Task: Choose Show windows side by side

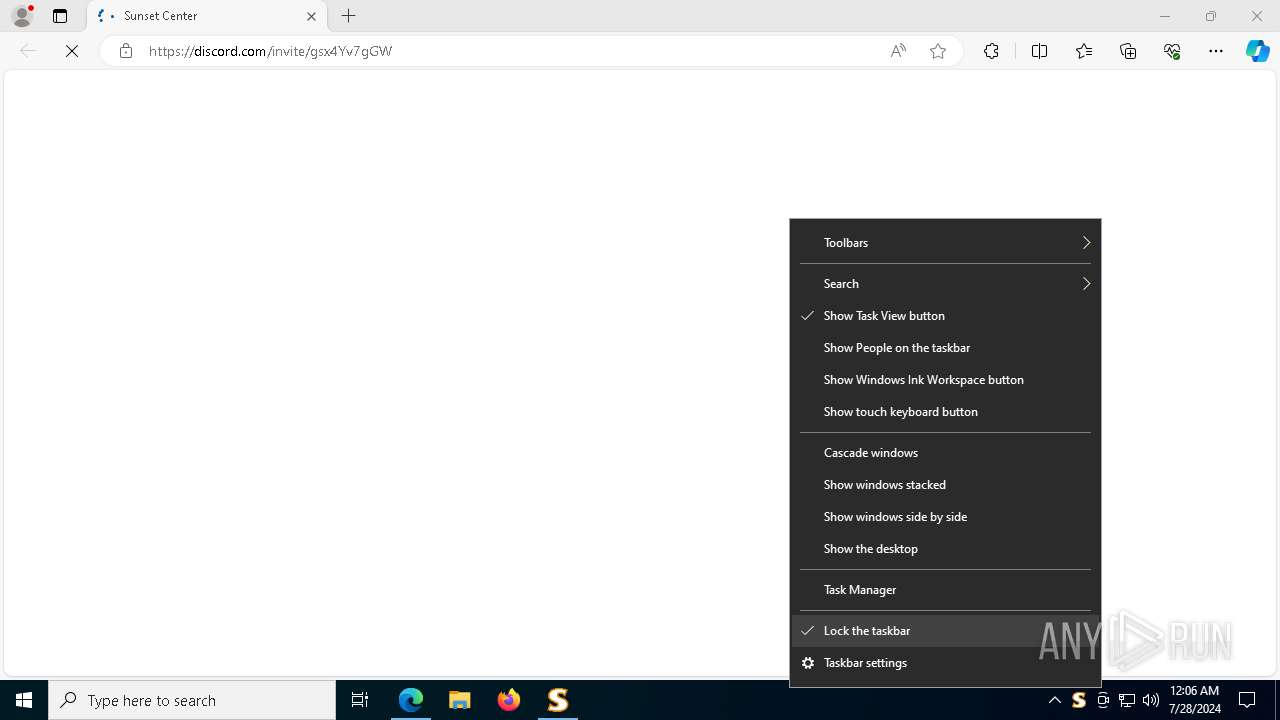Action: coord(945,517)
